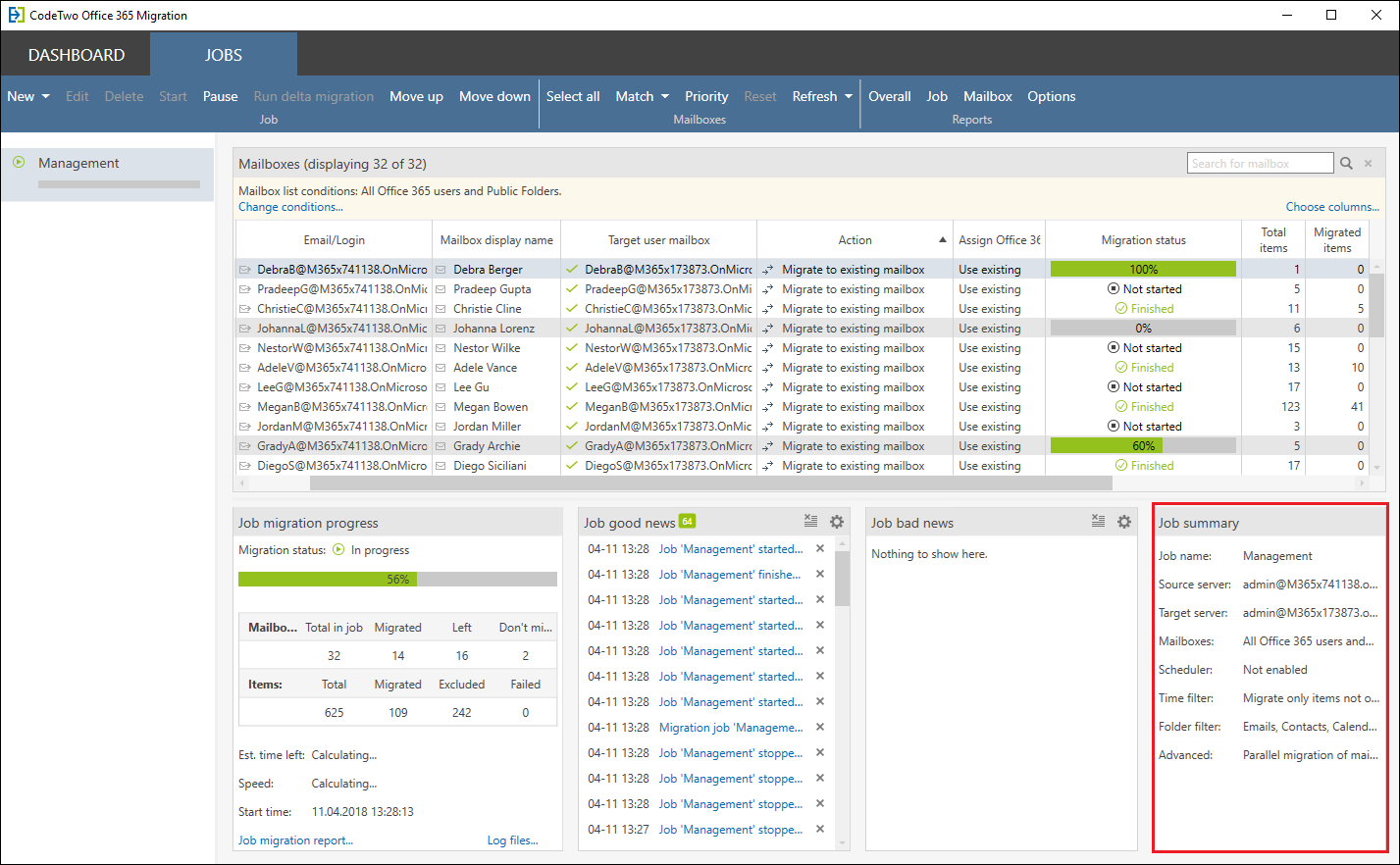Click the green checkmark for GradyA target mailbox

[x=572, y=446]
